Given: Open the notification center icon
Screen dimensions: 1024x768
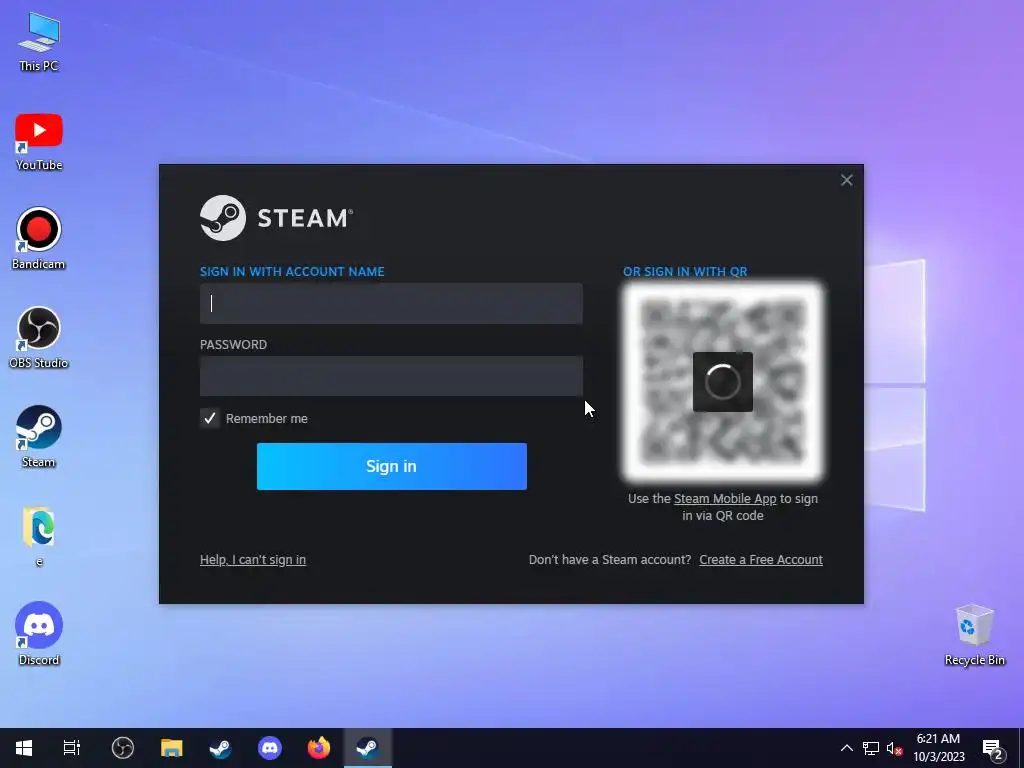Looking at the screenshot, I should [x=993, y=750].
